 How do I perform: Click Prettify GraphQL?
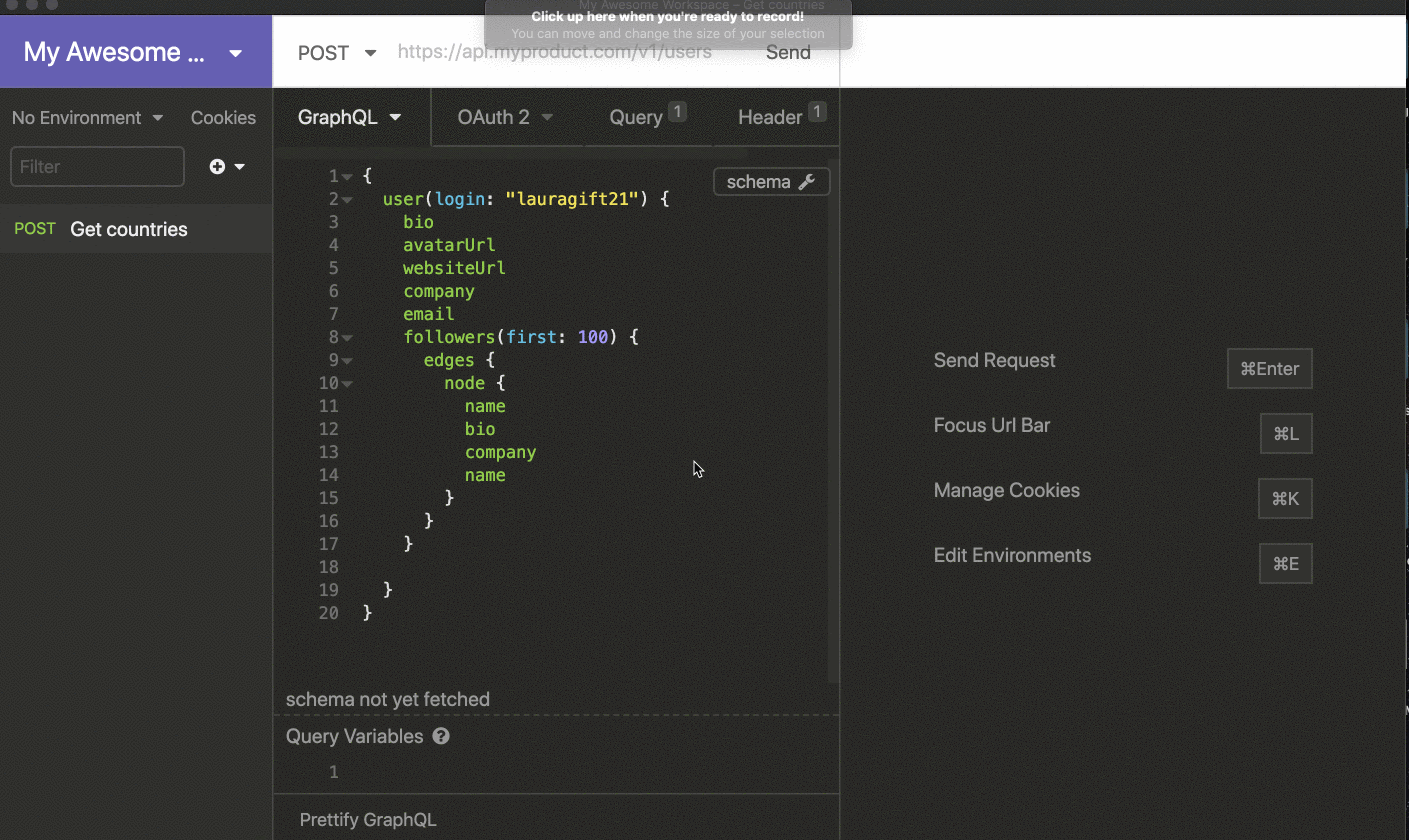click(x=368, y=820)
